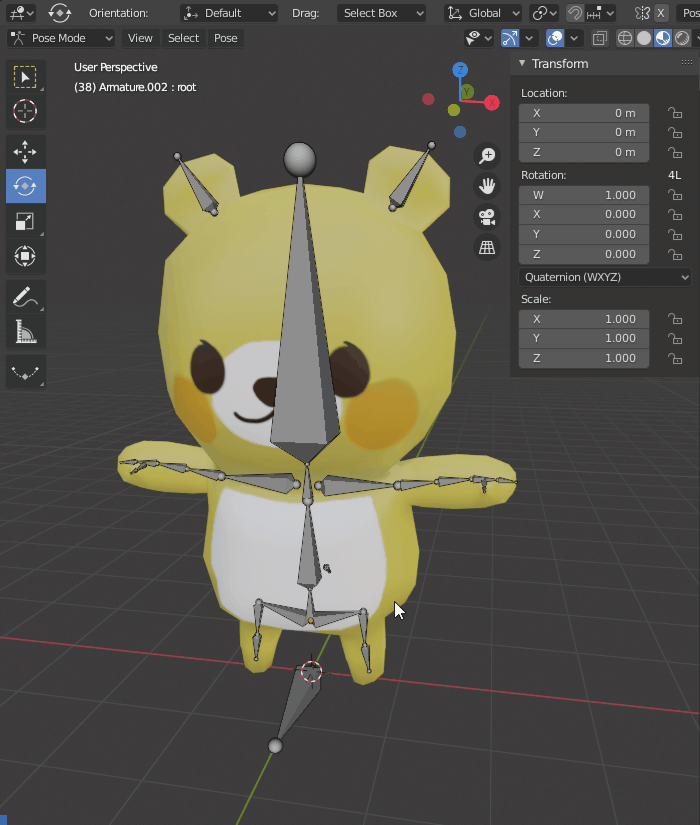This screenshot has width=700, height=825.
Task: Click the Rotation Y value field
Action: pos(584,234)
